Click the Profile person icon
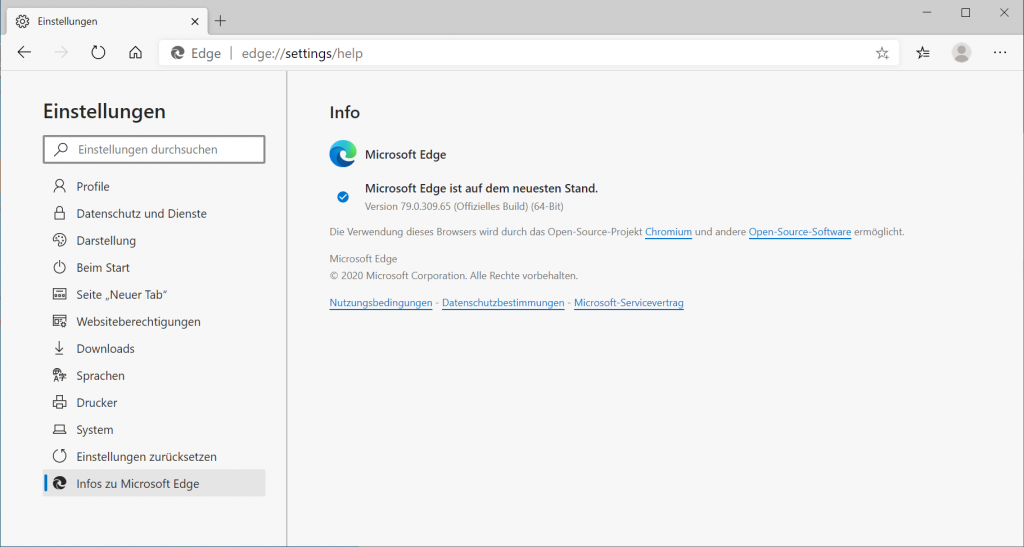Image resolution: width=1024 pixels, height=547 pixels. 59,186
